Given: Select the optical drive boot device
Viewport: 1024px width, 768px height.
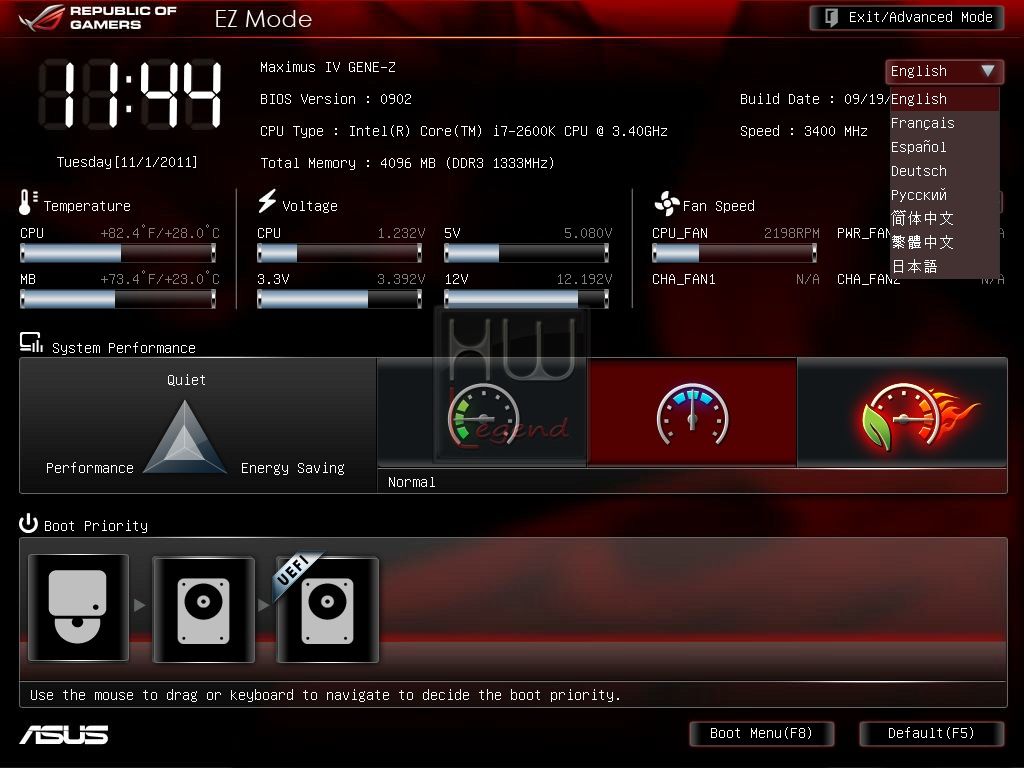Looking at the screenshot, I should tap(78, 608).
